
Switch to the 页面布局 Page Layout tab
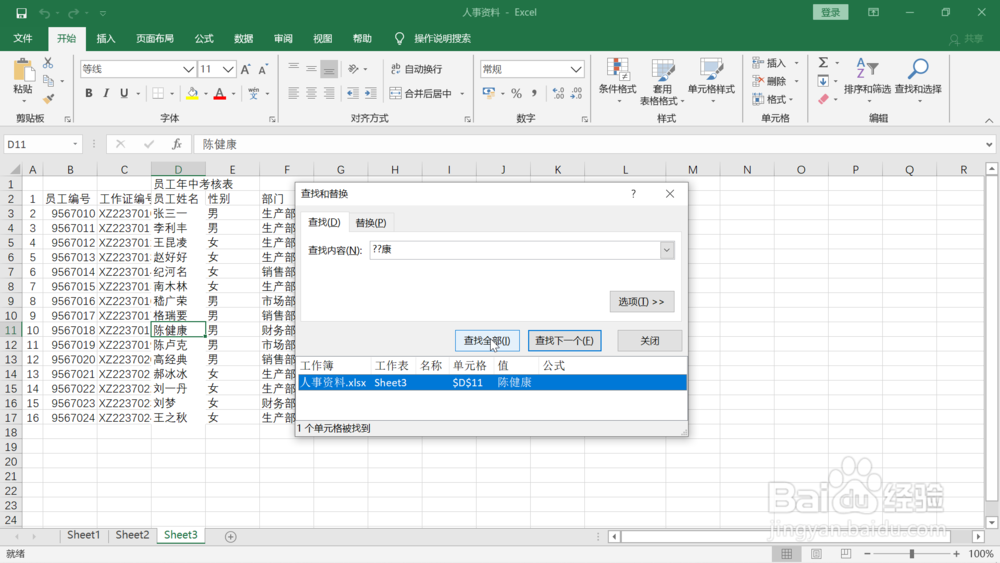click(x=155, y=39)
